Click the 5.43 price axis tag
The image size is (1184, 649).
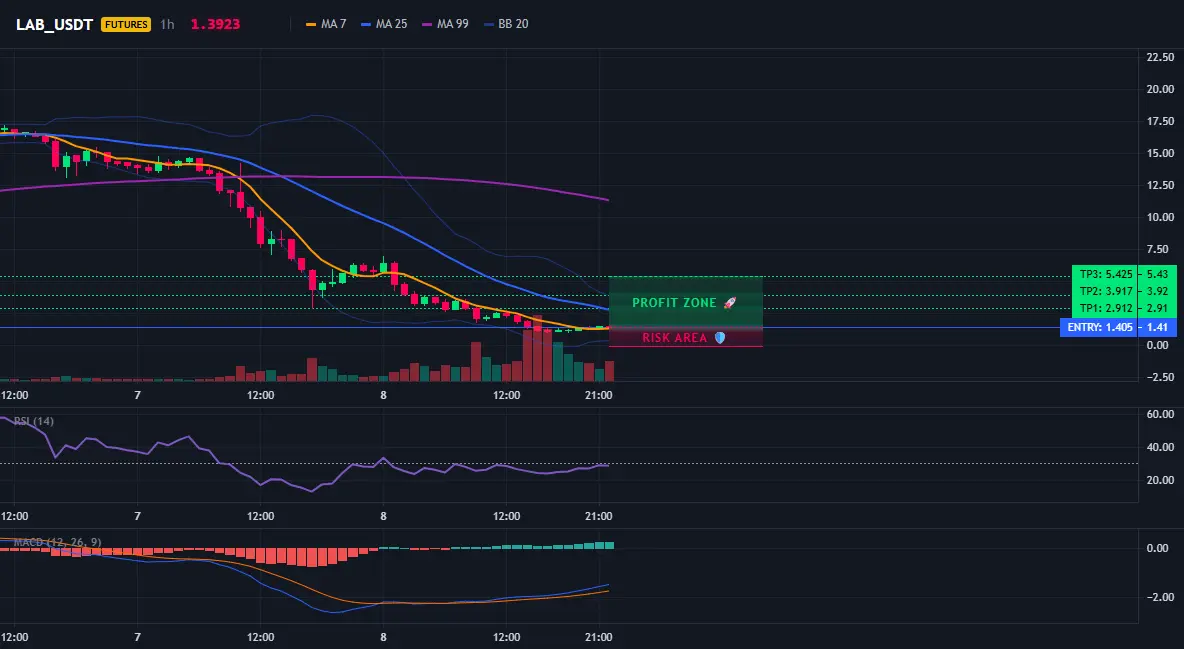point(1157,274)
